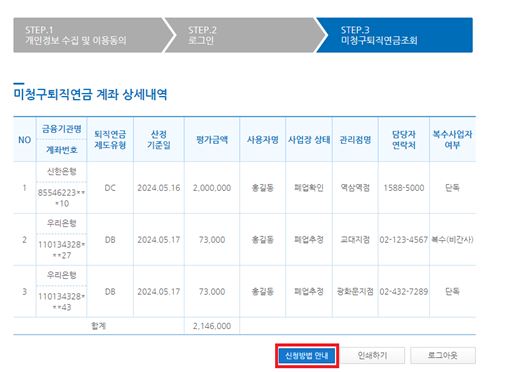Click the 고대지점 branch cell
The height and width of the screenshot is (372, 506).
355,239
